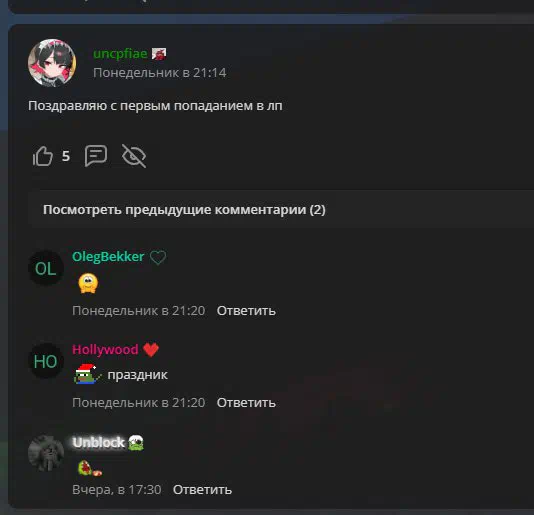Image resolution: width=534 pixels, height=515 pixels.
Task: Click the outline heart beside OlegBekker
Action: [158, 257]
